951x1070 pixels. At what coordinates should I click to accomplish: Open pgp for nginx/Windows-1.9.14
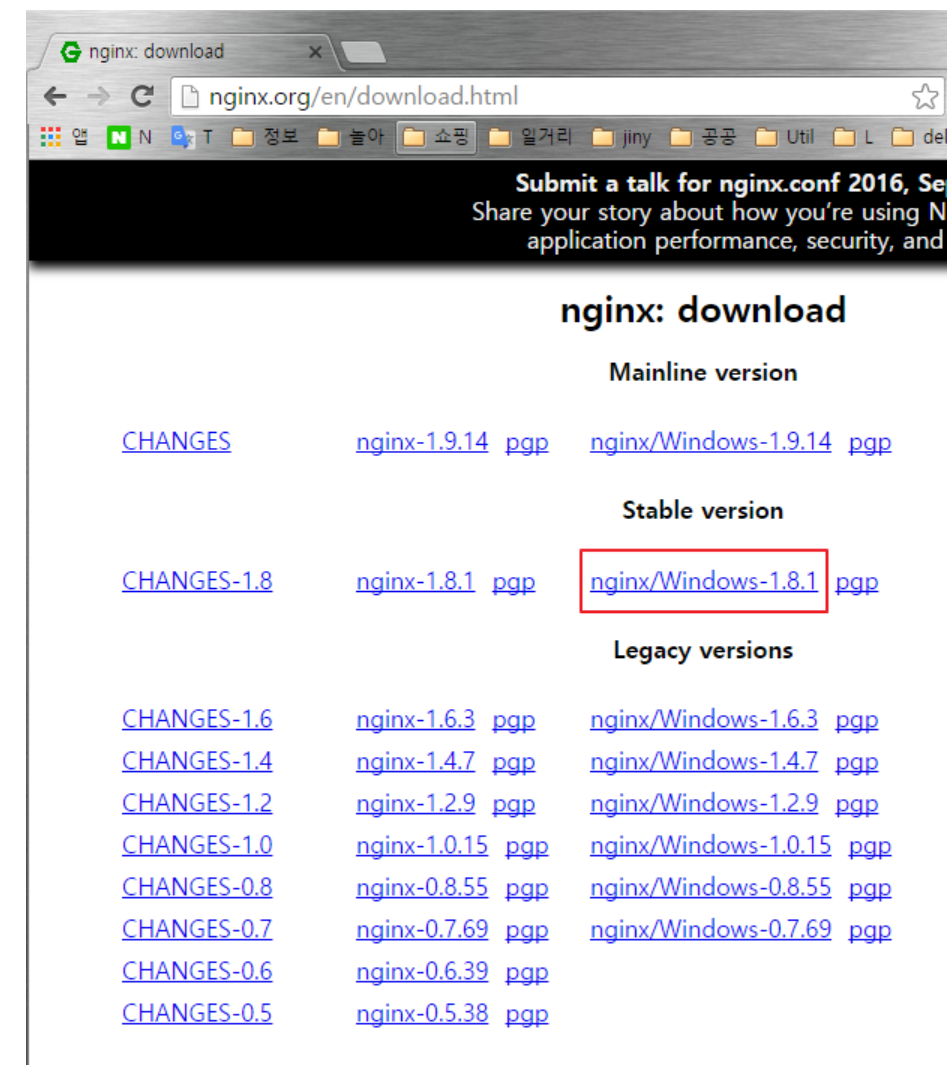pyautogui.click(x=870, y=443)
